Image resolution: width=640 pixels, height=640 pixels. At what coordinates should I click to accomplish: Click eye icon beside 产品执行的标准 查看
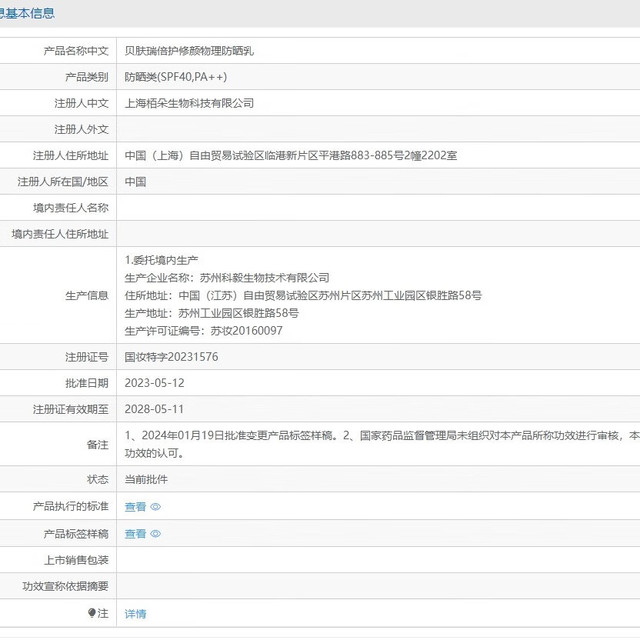(x=156, y=507)
